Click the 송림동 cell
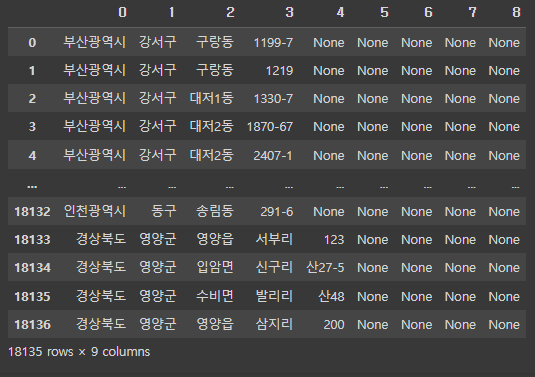Screen dimensions: 535x377 coord(215,211)
